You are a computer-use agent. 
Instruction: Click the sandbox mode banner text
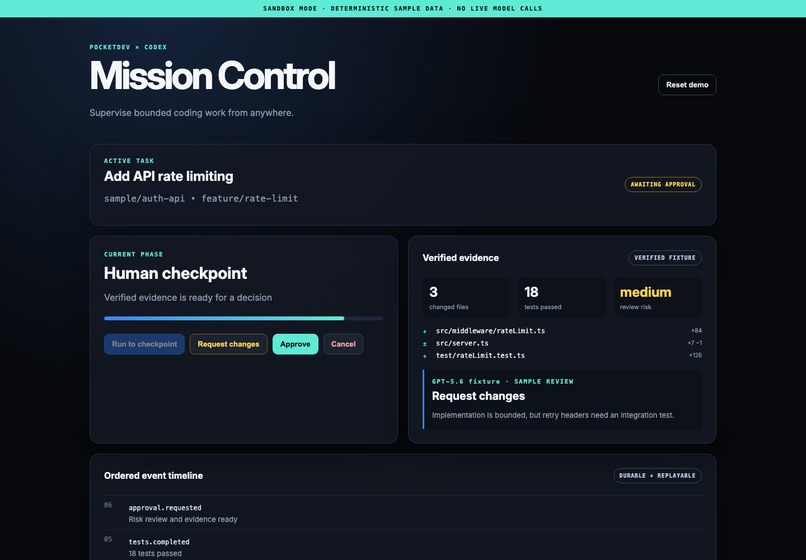click(402, 8)
